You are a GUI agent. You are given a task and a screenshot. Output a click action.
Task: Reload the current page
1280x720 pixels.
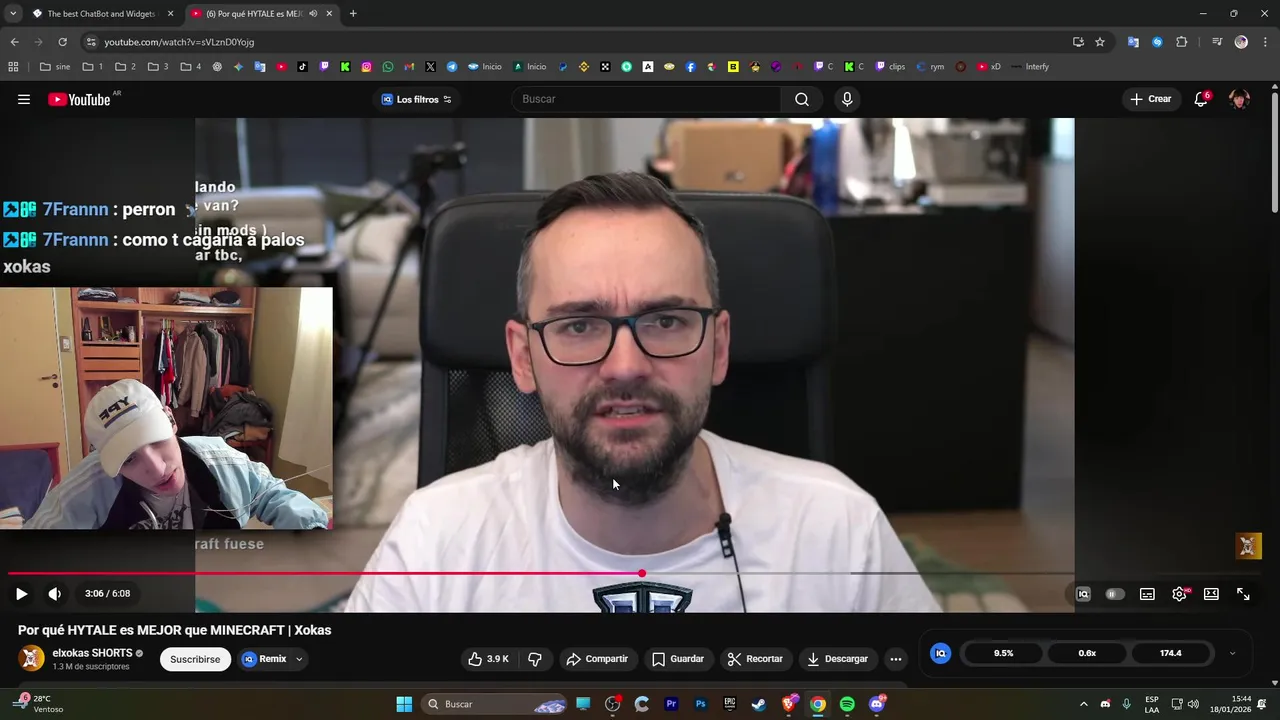[62, 42]
